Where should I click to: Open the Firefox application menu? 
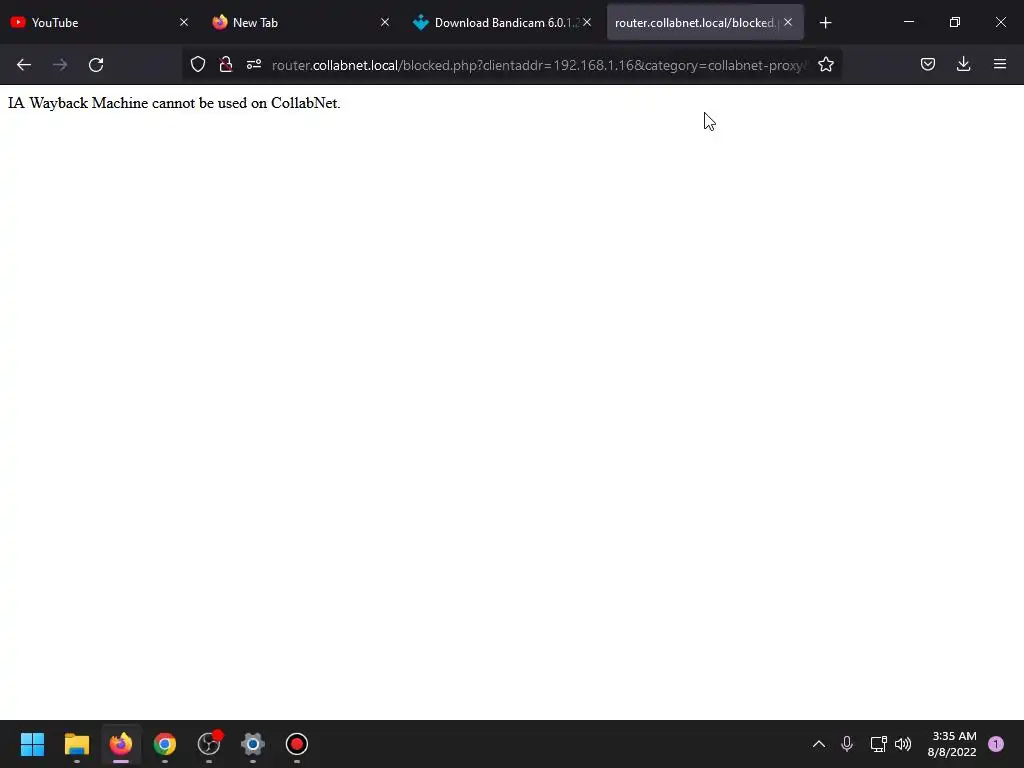1000,64
